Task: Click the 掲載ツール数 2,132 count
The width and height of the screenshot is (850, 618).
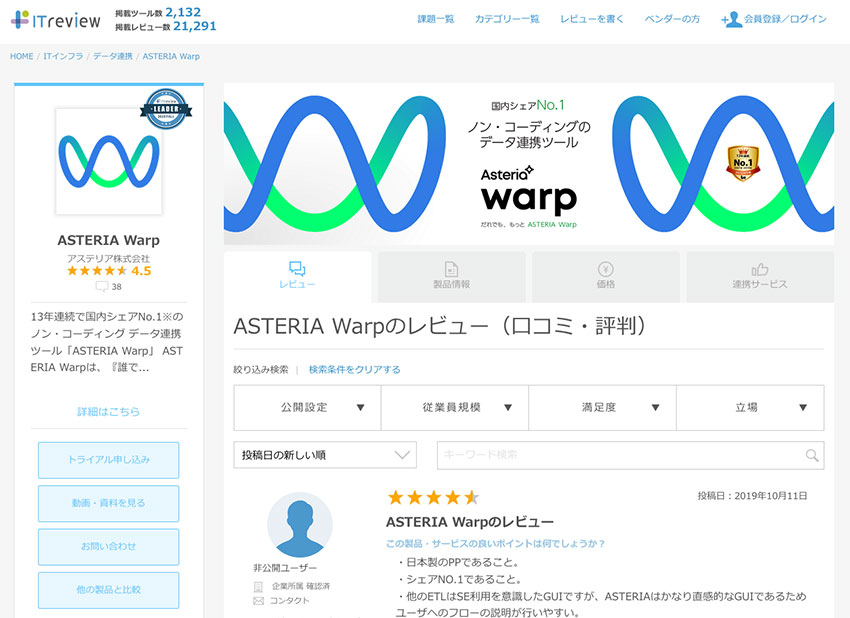Action: click(158, 12)
